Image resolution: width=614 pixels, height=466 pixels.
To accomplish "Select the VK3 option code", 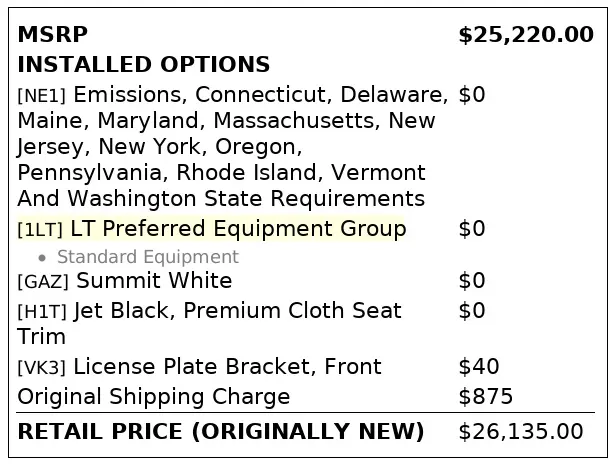I will 42,367.
